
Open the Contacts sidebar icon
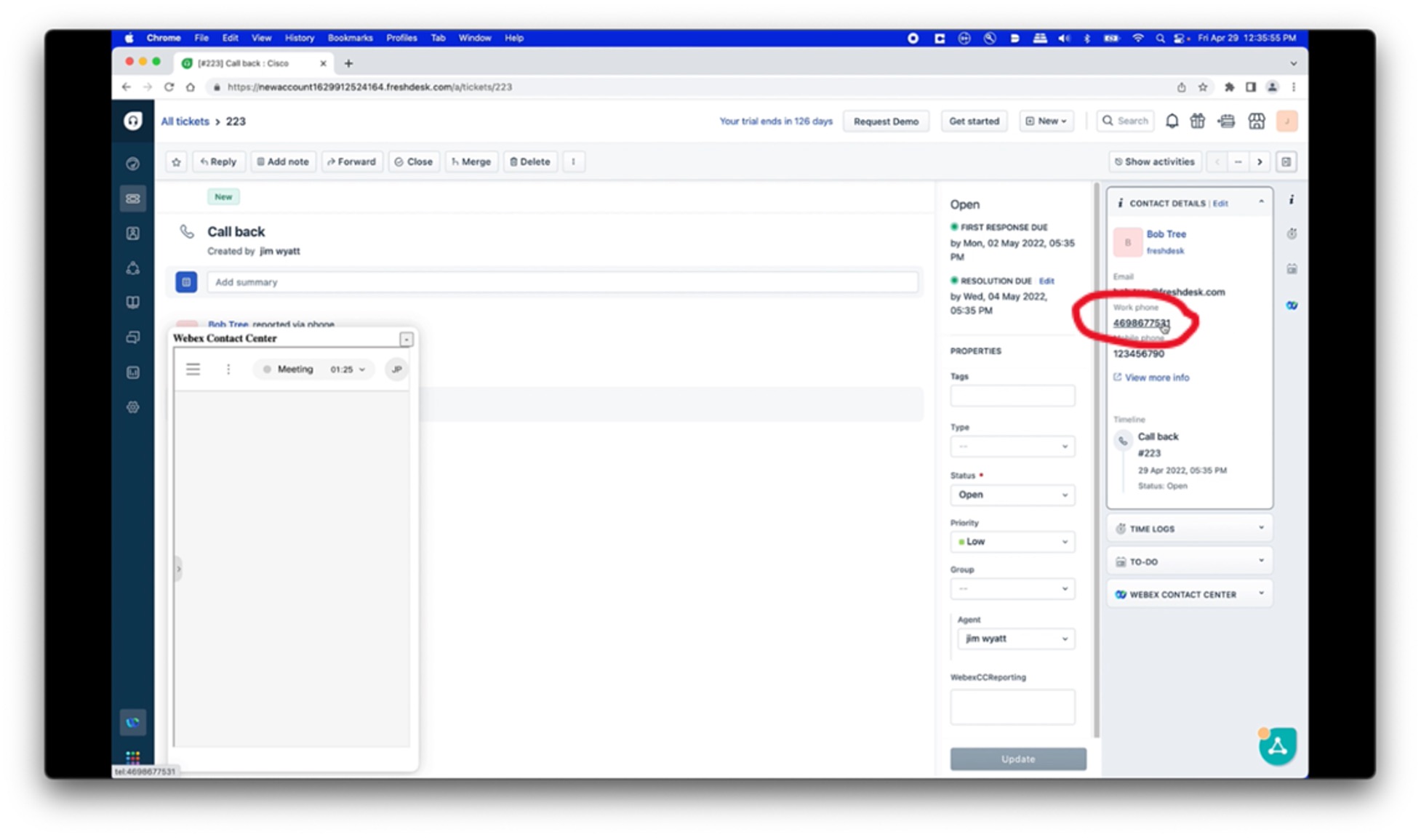132,233
